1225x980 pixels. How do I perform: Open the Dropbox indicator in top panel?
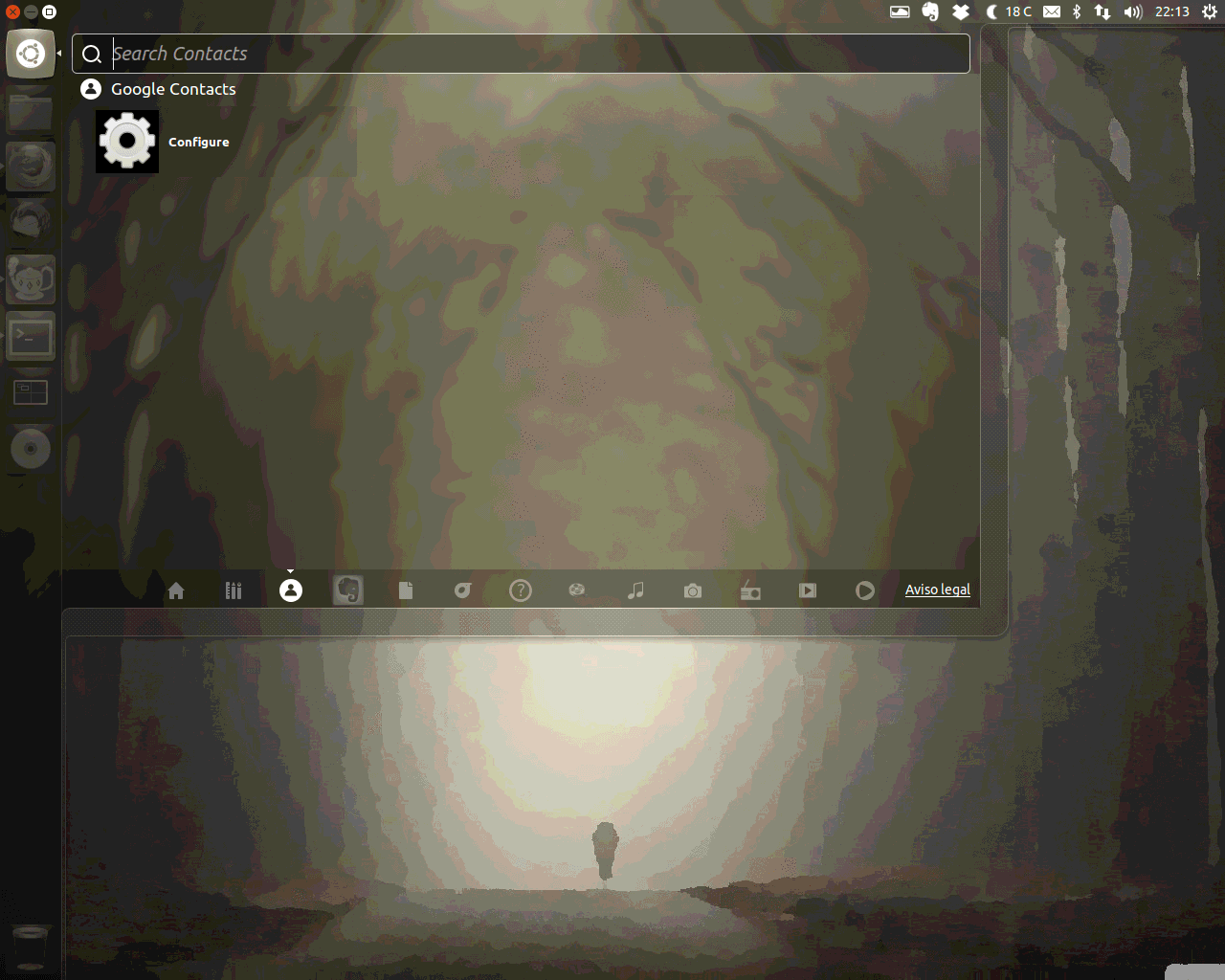961,11
